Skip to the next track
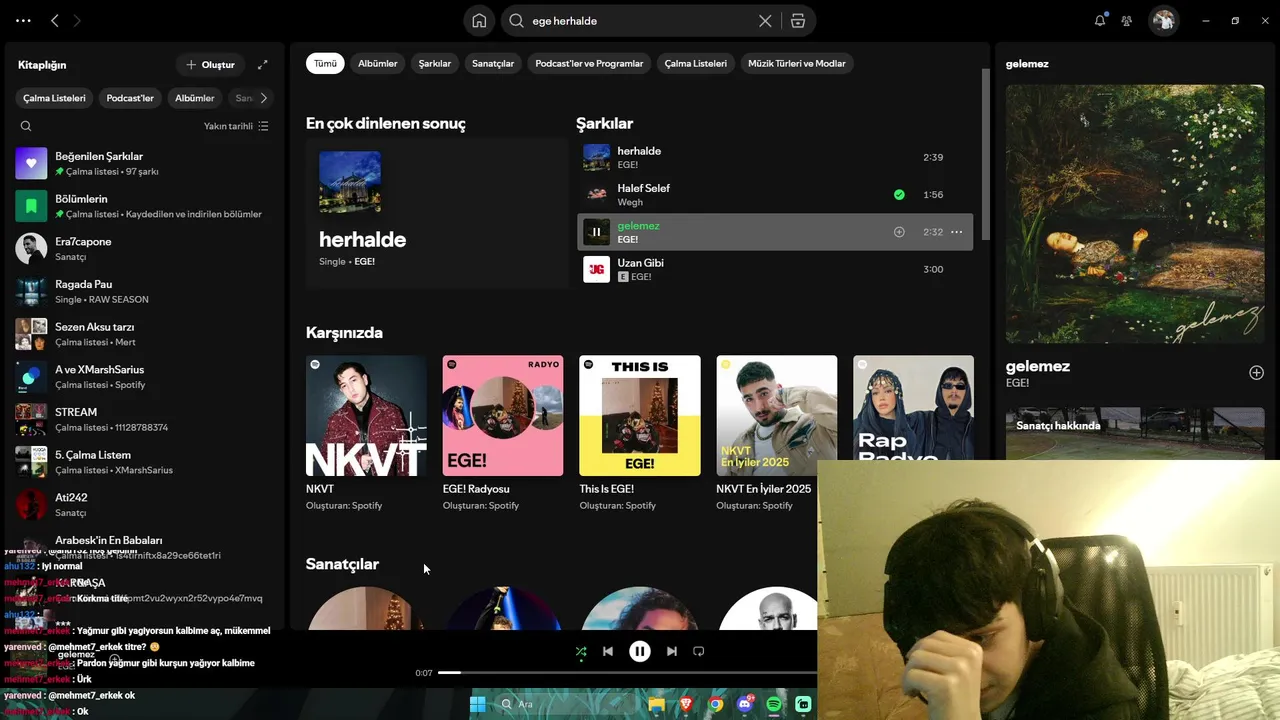1280x720 pixels. coord(672,651)
